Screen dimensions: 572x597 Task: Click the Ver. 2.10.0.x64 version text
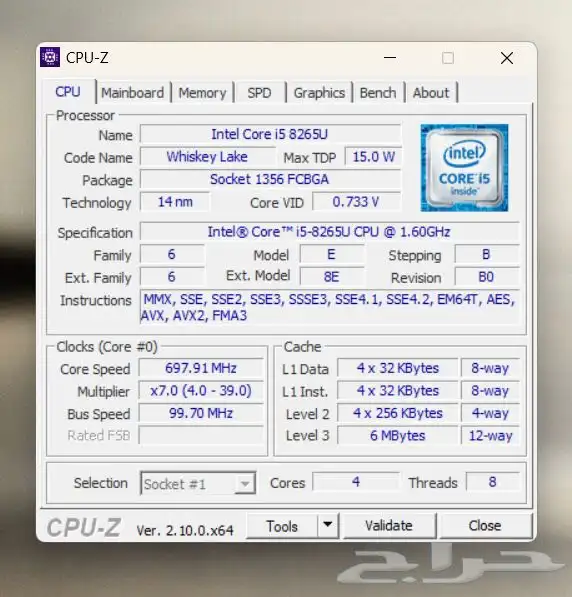coord(185,530)
